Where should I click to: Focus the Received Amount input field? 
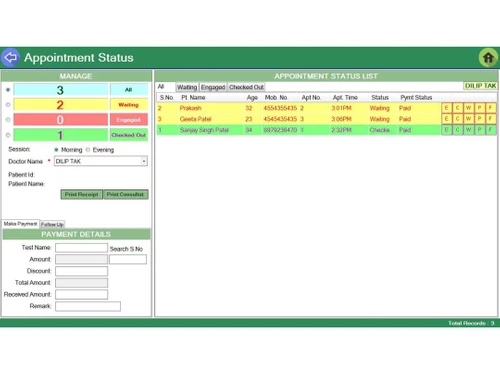[81, 294]
